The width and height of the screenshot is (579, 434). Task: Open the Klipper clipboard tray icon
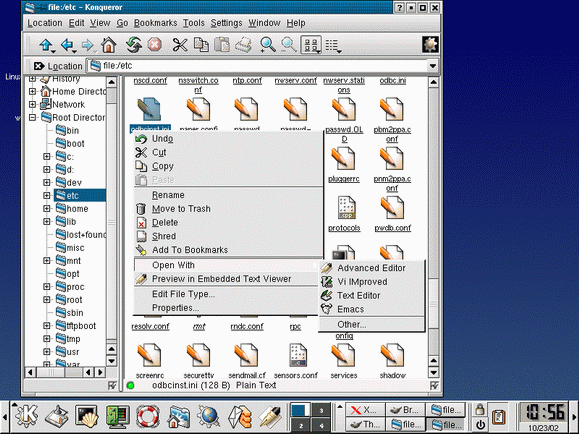coord(499,417)
